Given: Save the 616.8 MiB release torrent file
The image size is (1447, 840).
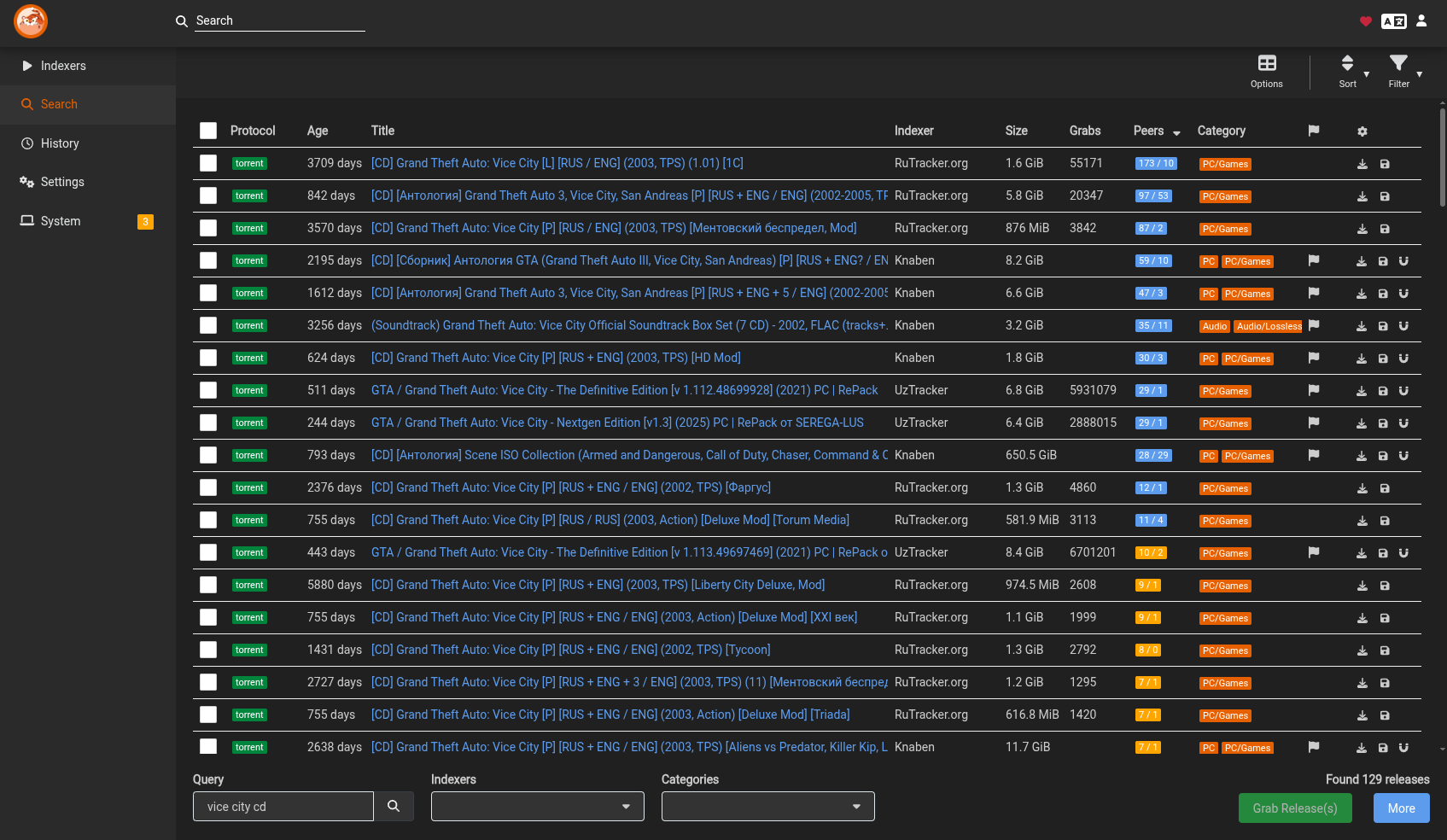Looking at the screenshot, I should point(1385,715).
